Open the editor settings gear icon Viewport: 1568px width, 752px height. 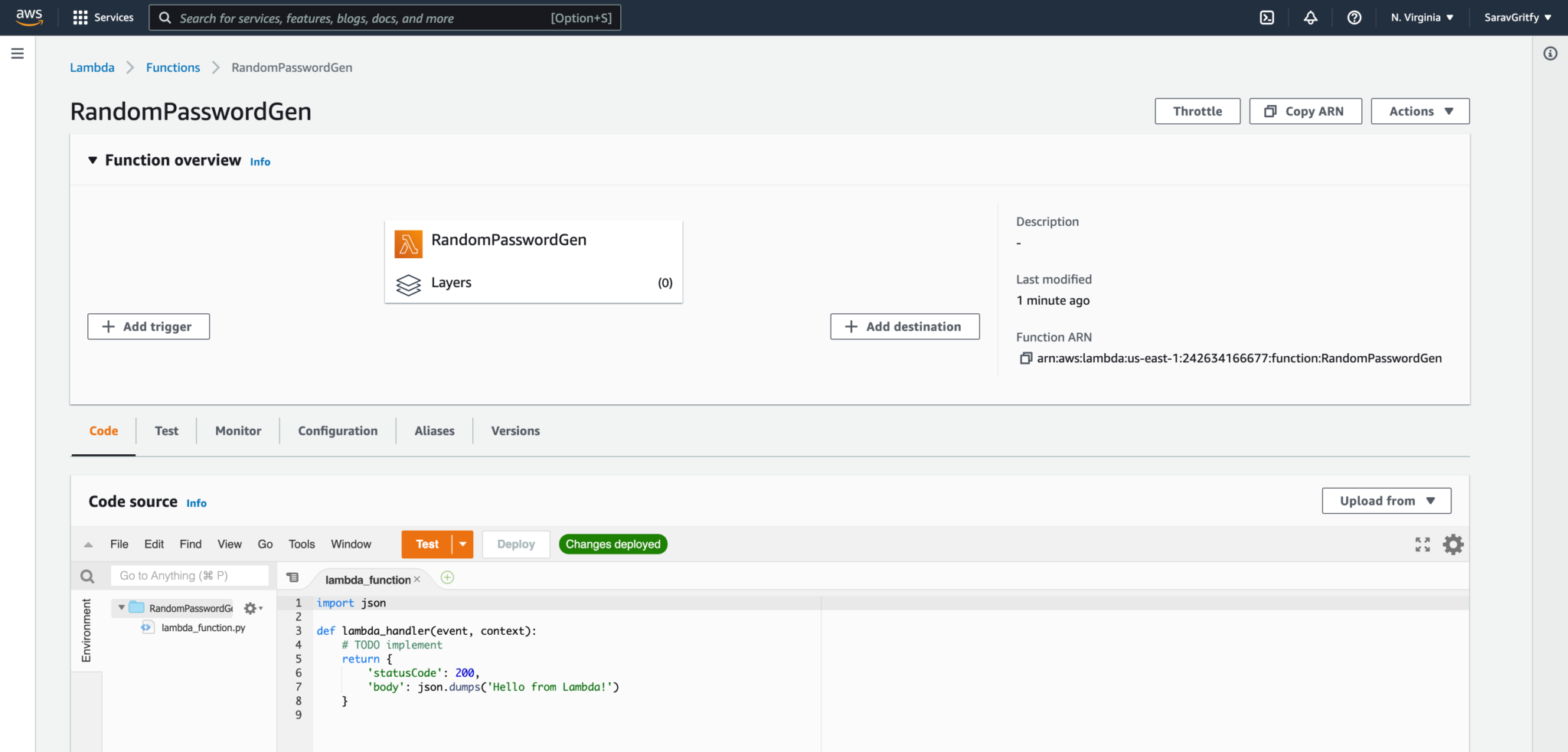1452,544
